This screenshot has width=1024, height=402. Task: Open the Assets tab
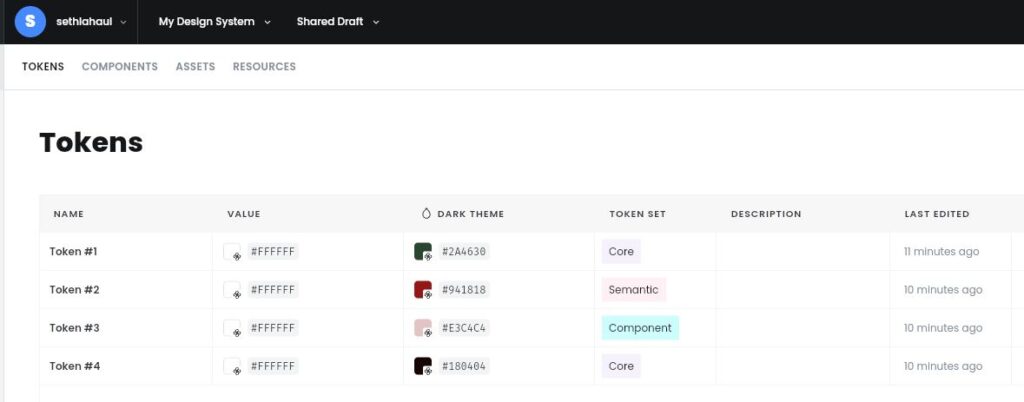(195, 67)
